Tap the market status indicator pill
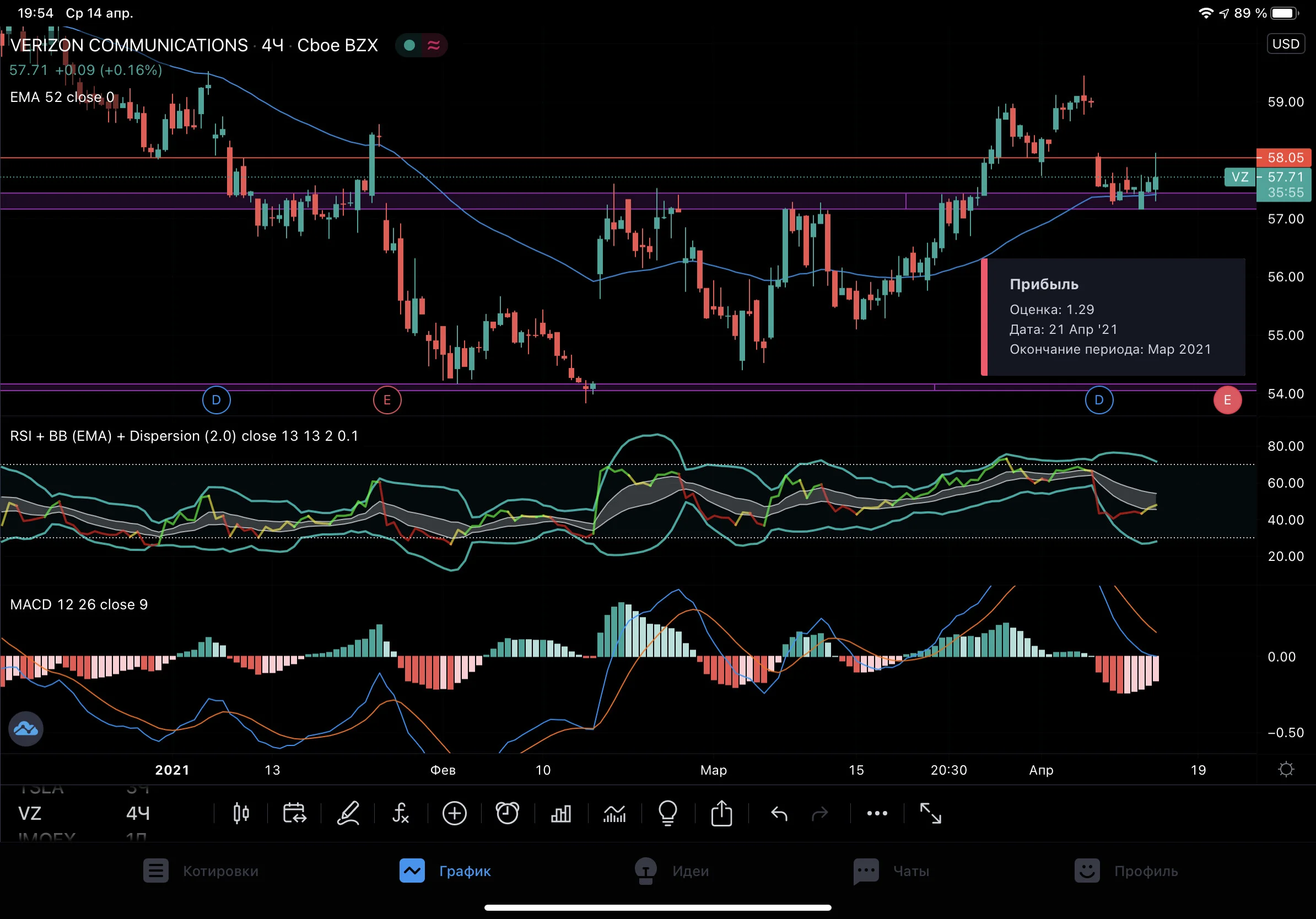This screenshot has height=919, width=1316. coord(421,45)
